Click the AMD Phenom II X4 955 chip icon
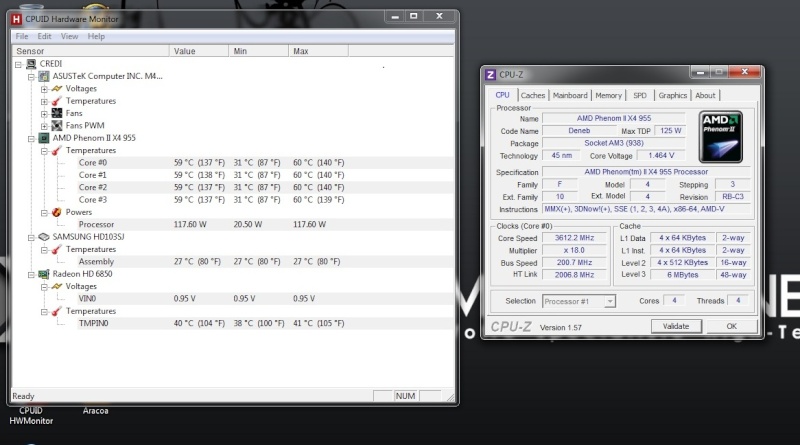This screenshot has height=445, width=800. click(44, 138)
